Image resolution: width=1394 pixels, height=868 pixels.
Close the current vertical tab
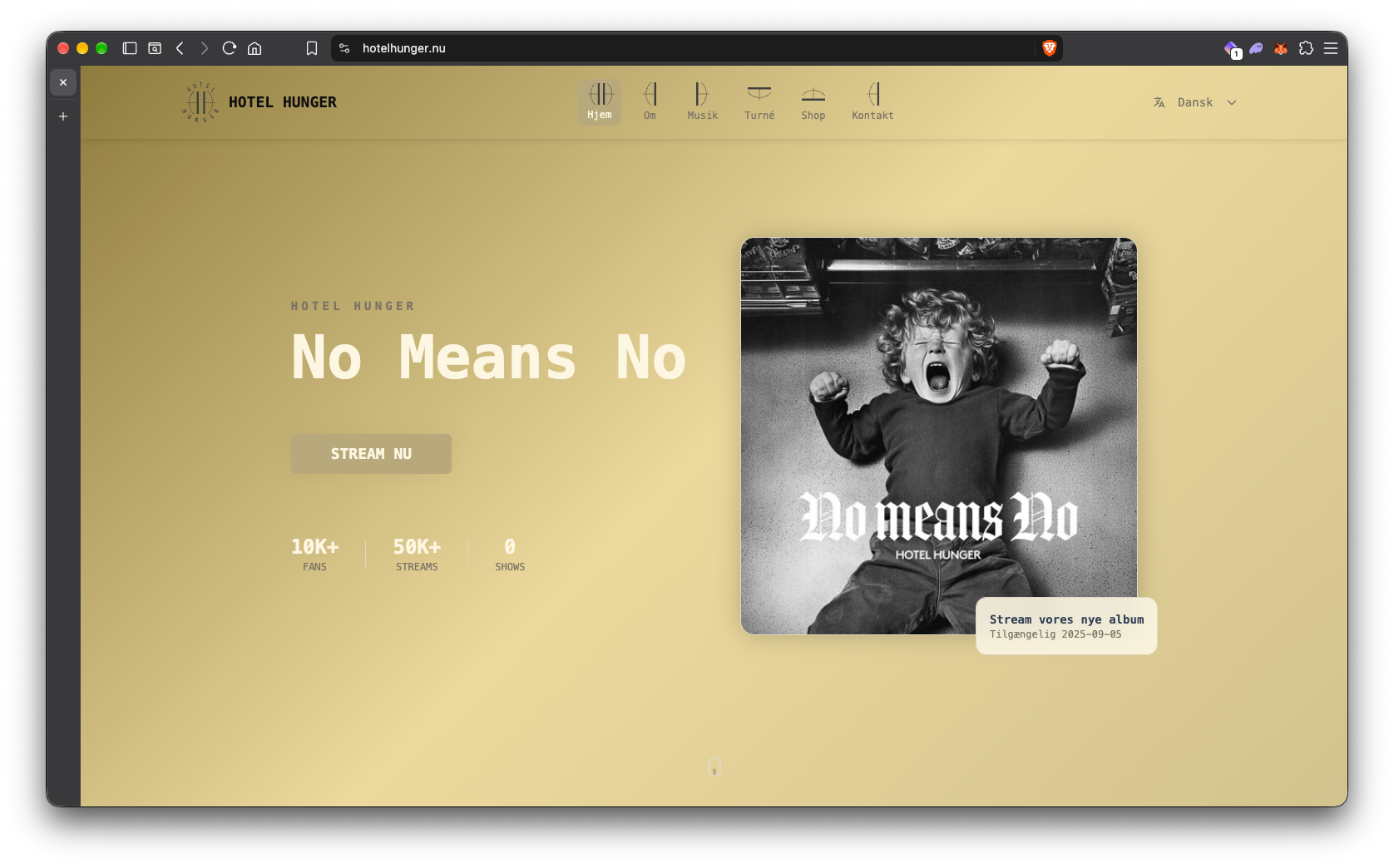click(63, 82)
